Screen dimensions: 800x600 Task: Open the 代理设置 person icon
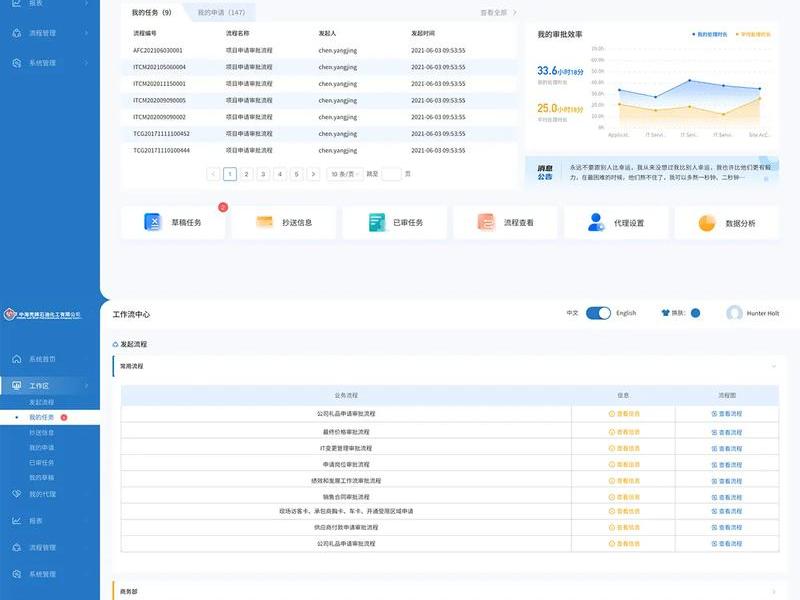coord(595,222)
